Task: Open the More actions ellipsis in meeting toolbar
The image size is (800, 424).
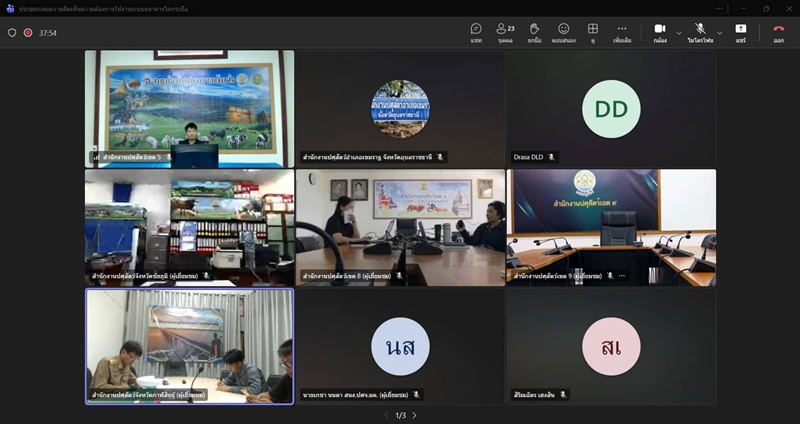Action: [622, 32]
